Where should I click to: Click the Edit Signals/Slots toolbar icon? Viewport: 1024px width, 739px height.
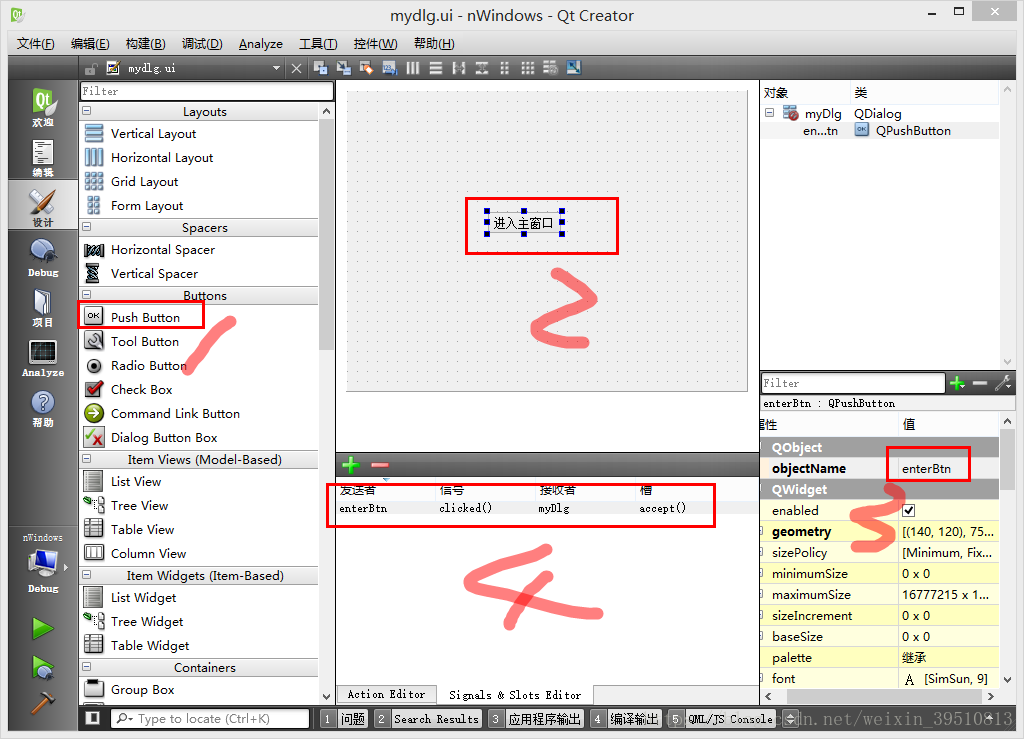point(344,68)
